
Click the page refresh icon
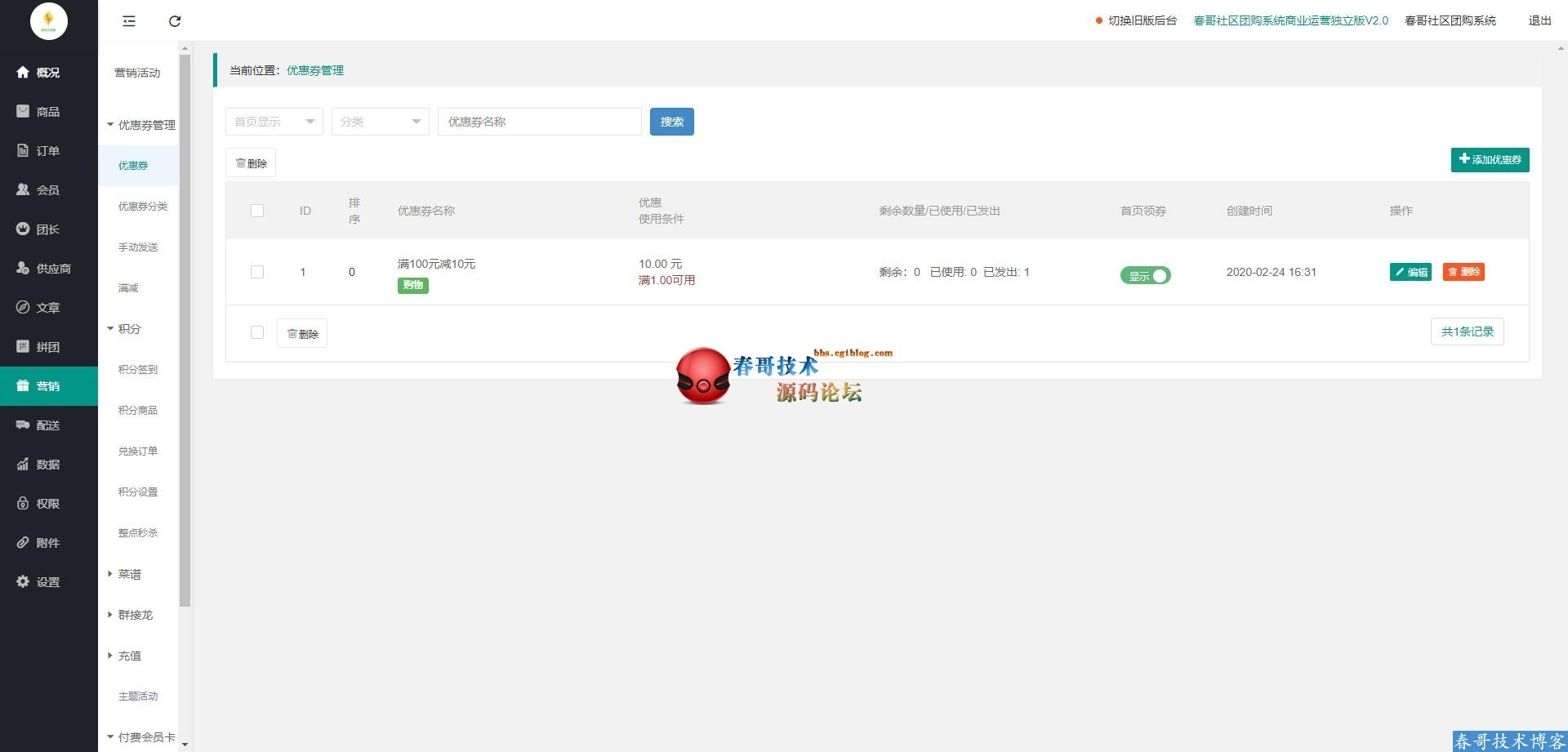(175, 21)
